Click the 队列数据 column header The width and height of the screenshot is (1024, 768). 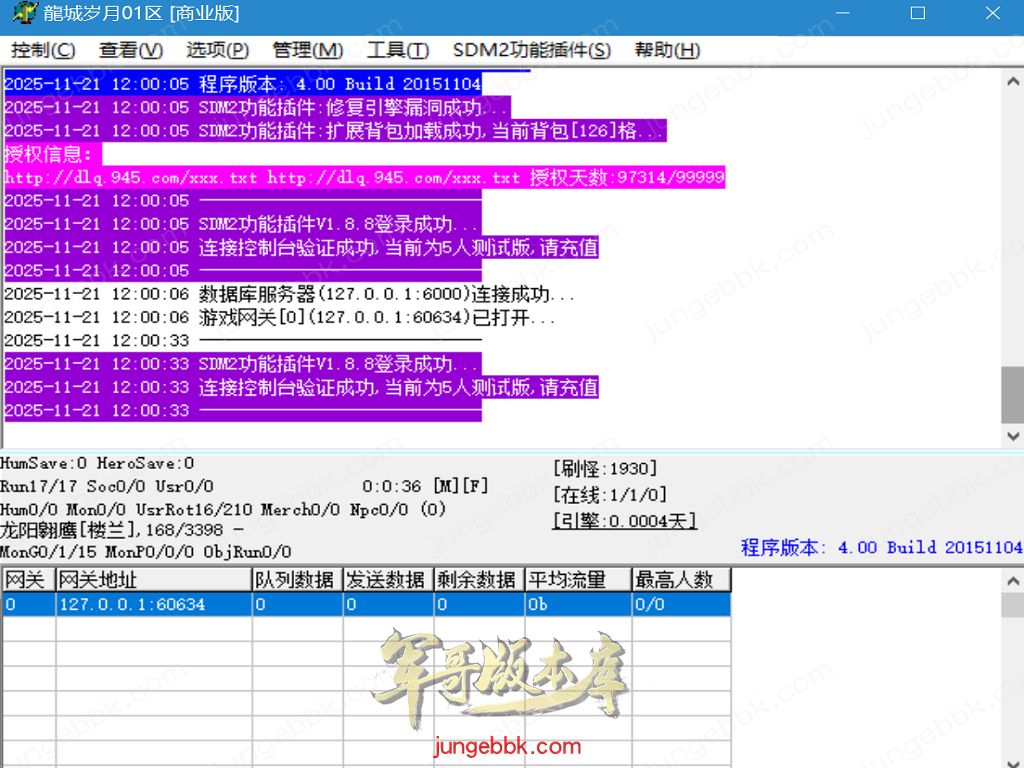click(296, 580)
